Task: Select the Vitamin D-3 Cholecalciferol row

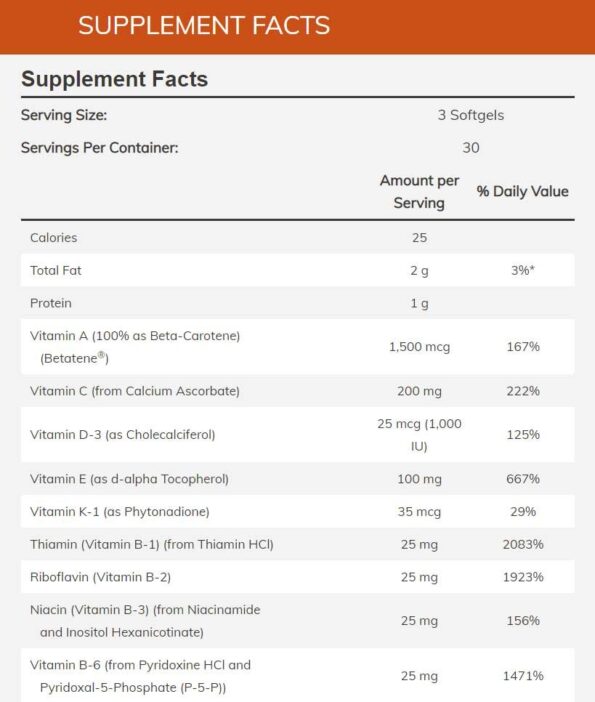Action: coord(297,435)
